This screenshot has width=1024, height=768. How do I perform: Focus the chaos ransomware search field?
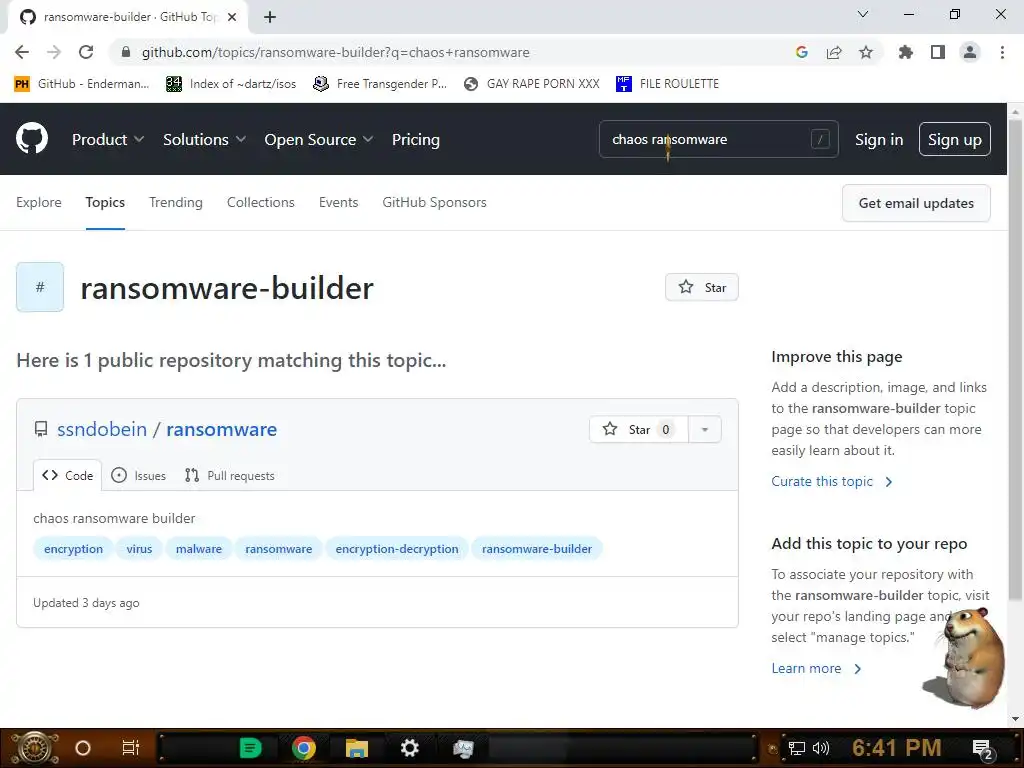tap(718, 139)
